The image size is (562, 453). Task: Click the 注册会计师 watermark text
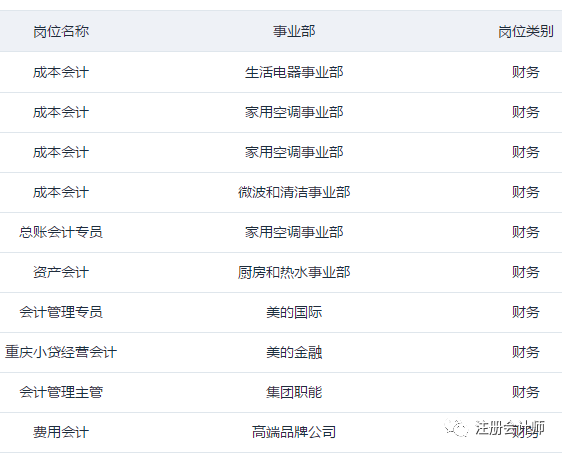click(x=510, y=428)
